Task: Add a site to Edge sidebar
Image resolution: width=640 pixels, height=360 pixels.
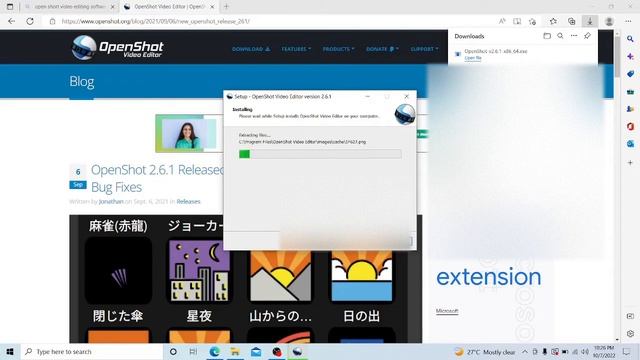Action: coord(630,162)
